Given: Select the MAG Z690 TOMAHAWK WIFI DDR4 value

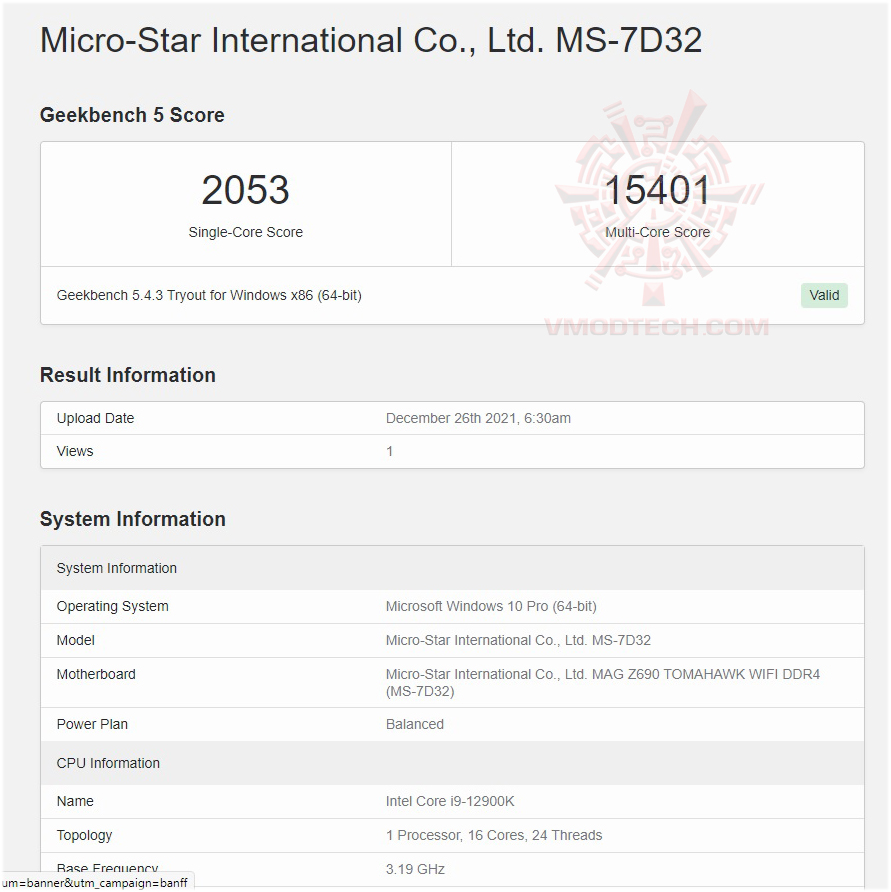Looking at the screenshot, I should (603, 683).
